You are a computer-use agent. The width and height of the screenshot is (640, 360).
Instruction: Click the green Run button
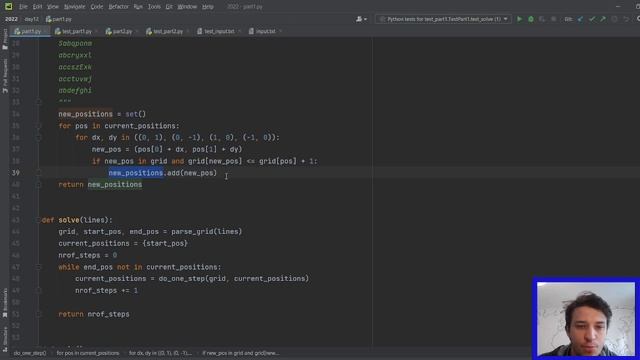[519, 19]
